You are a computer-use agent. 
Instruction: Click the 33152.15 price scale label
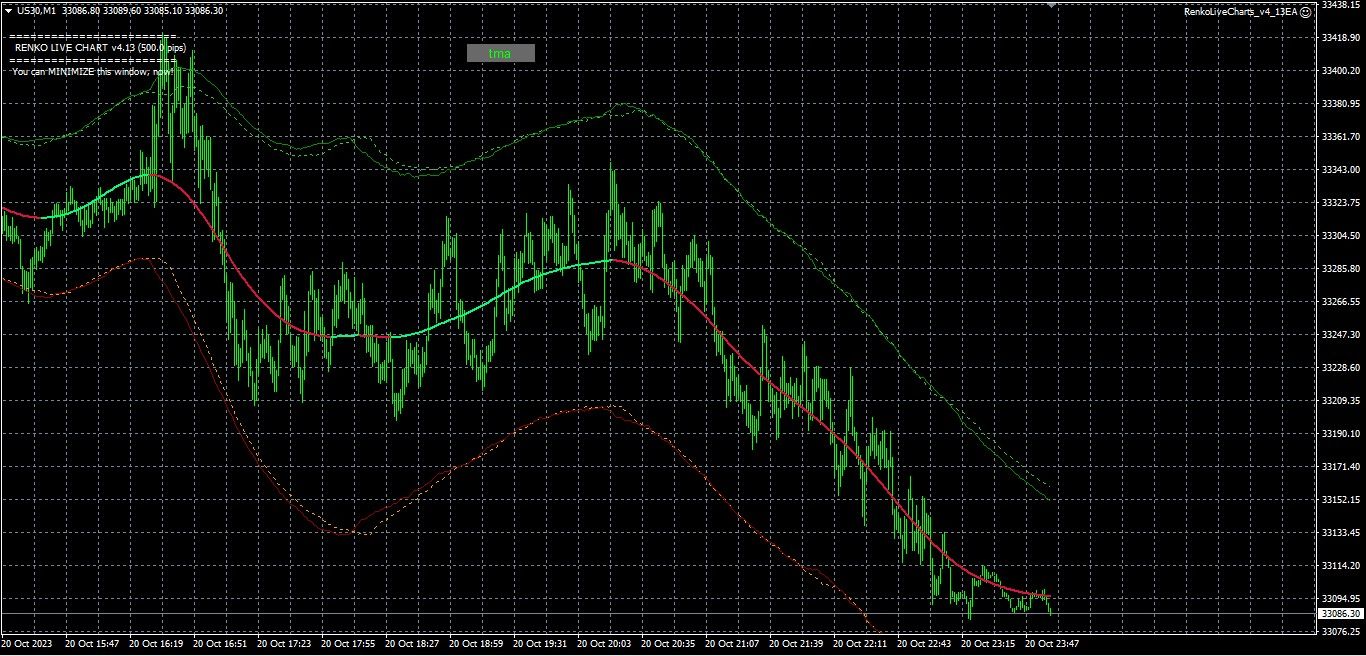(1340, 500)
